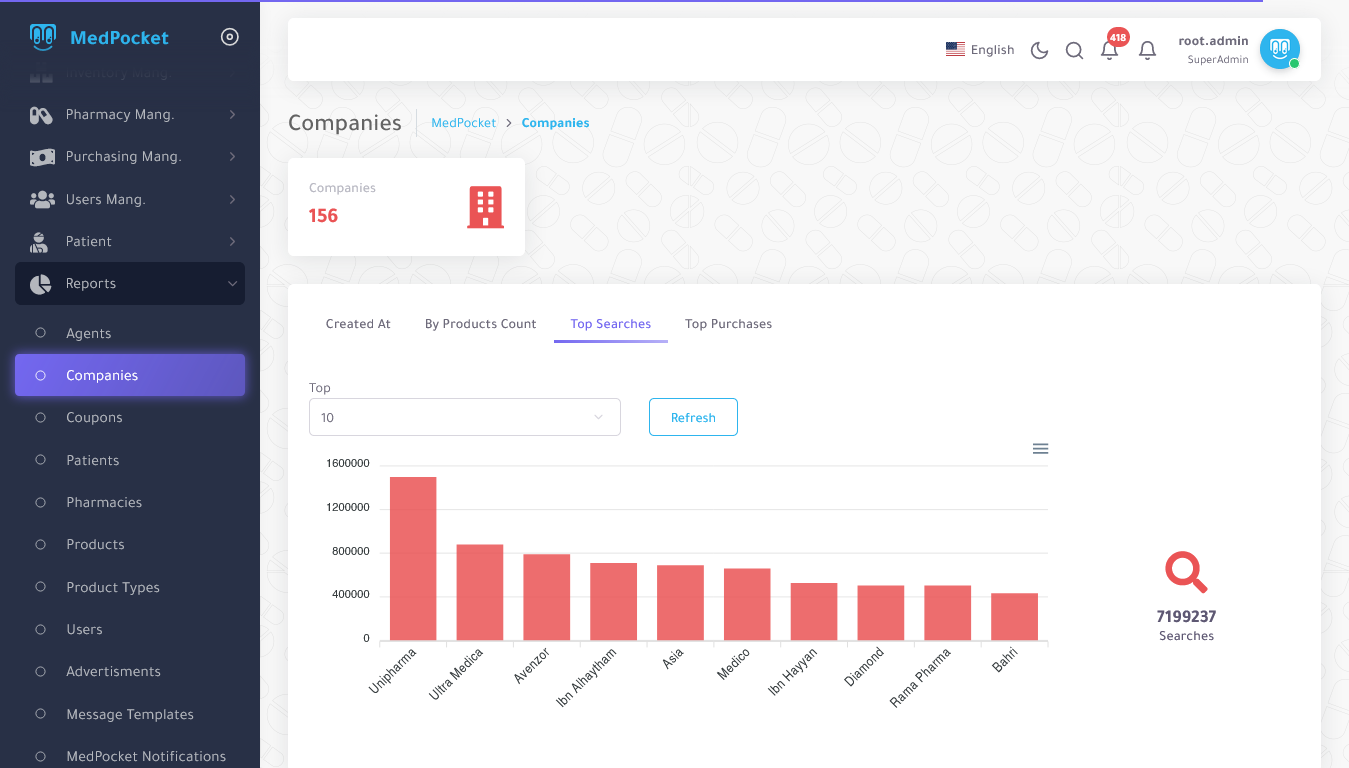The image size is (1349, 768).
Task: Expand the Pharmacy Mang. menu
Action: 130,114
